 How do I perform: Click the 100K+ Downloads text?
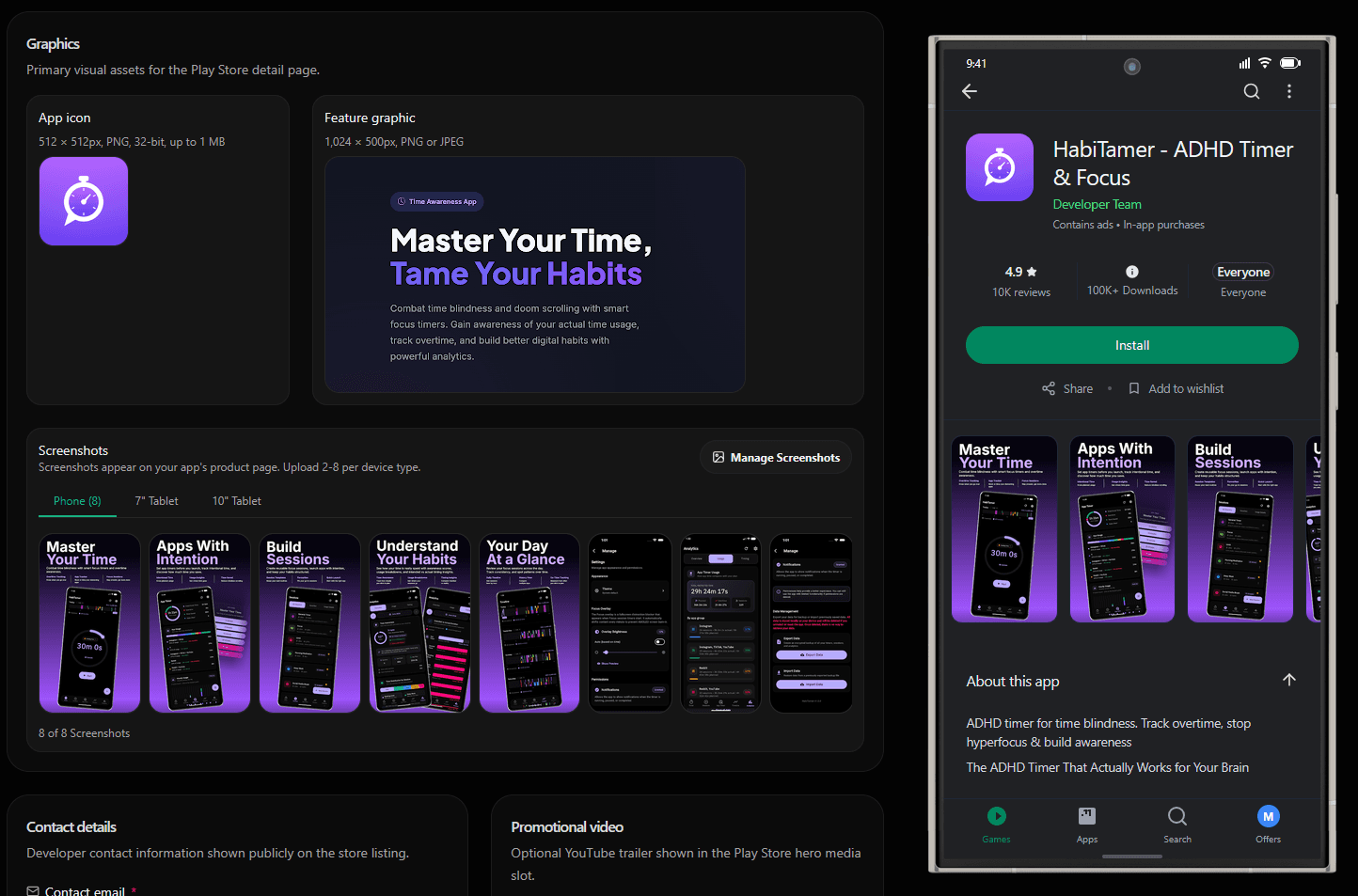1132,291
